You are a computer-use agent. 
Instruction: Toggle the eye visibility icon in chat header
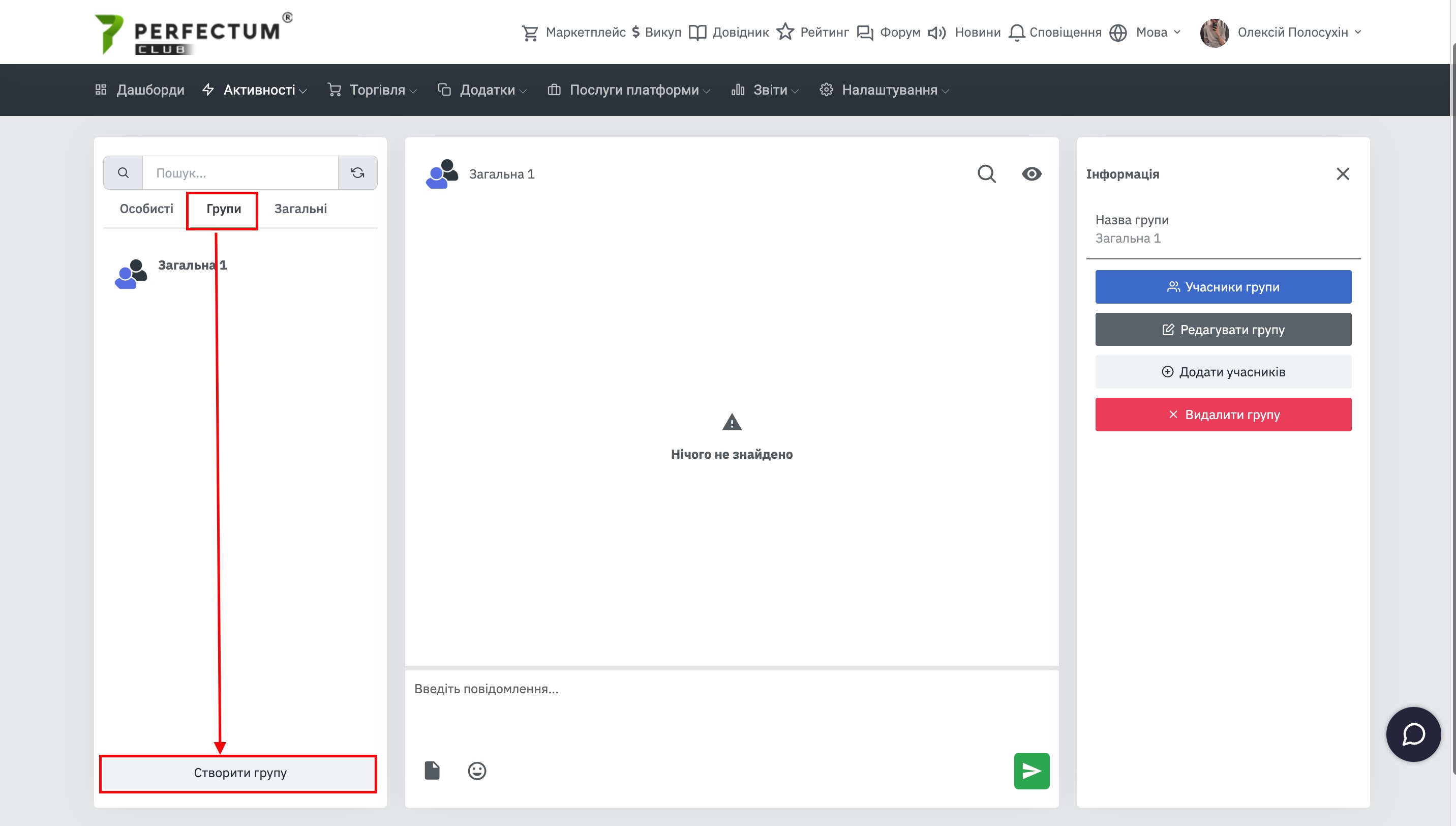1032,173
